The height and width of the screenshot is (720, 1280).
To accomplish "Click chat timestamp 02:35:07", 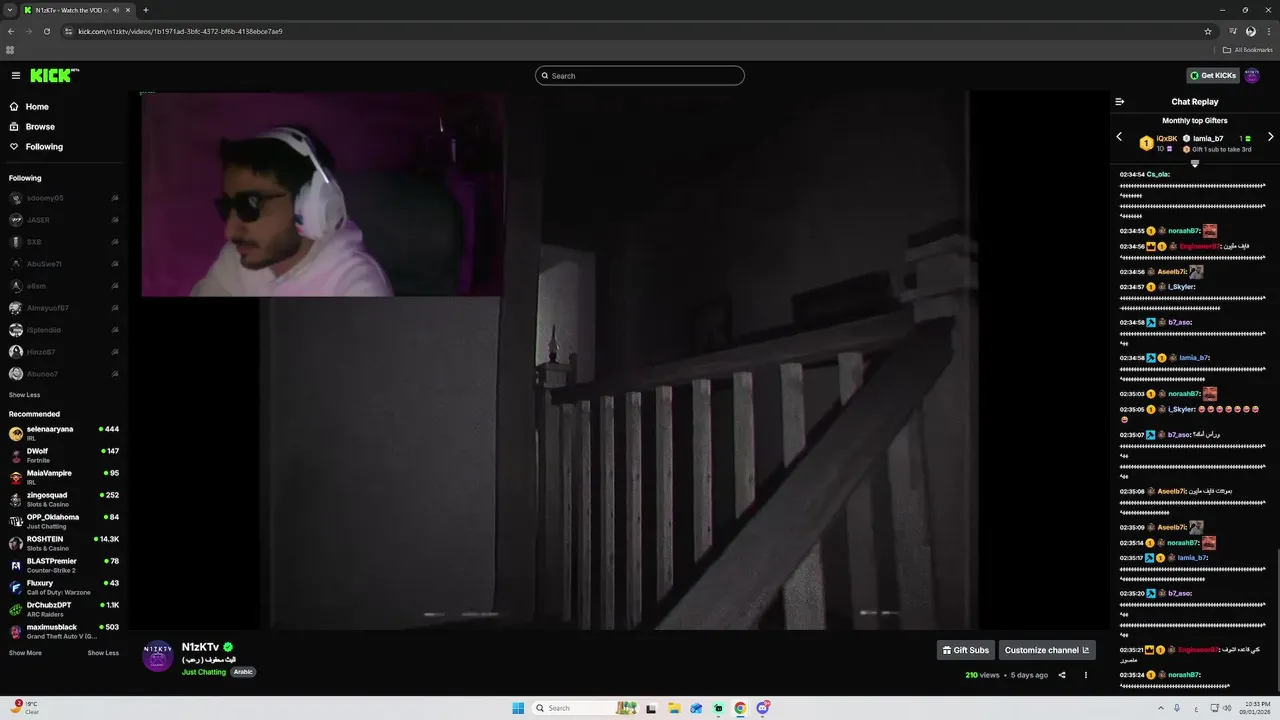I will [x=1132, y=435].
